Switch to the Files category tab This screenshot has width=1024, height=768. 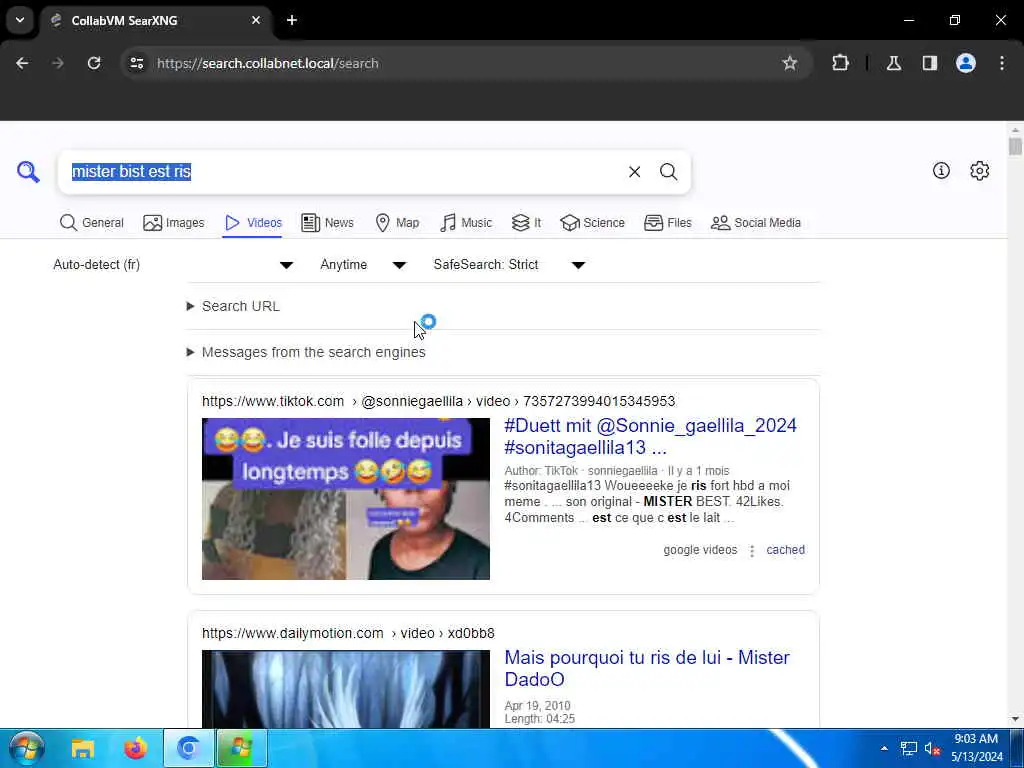tap(667, 223)
